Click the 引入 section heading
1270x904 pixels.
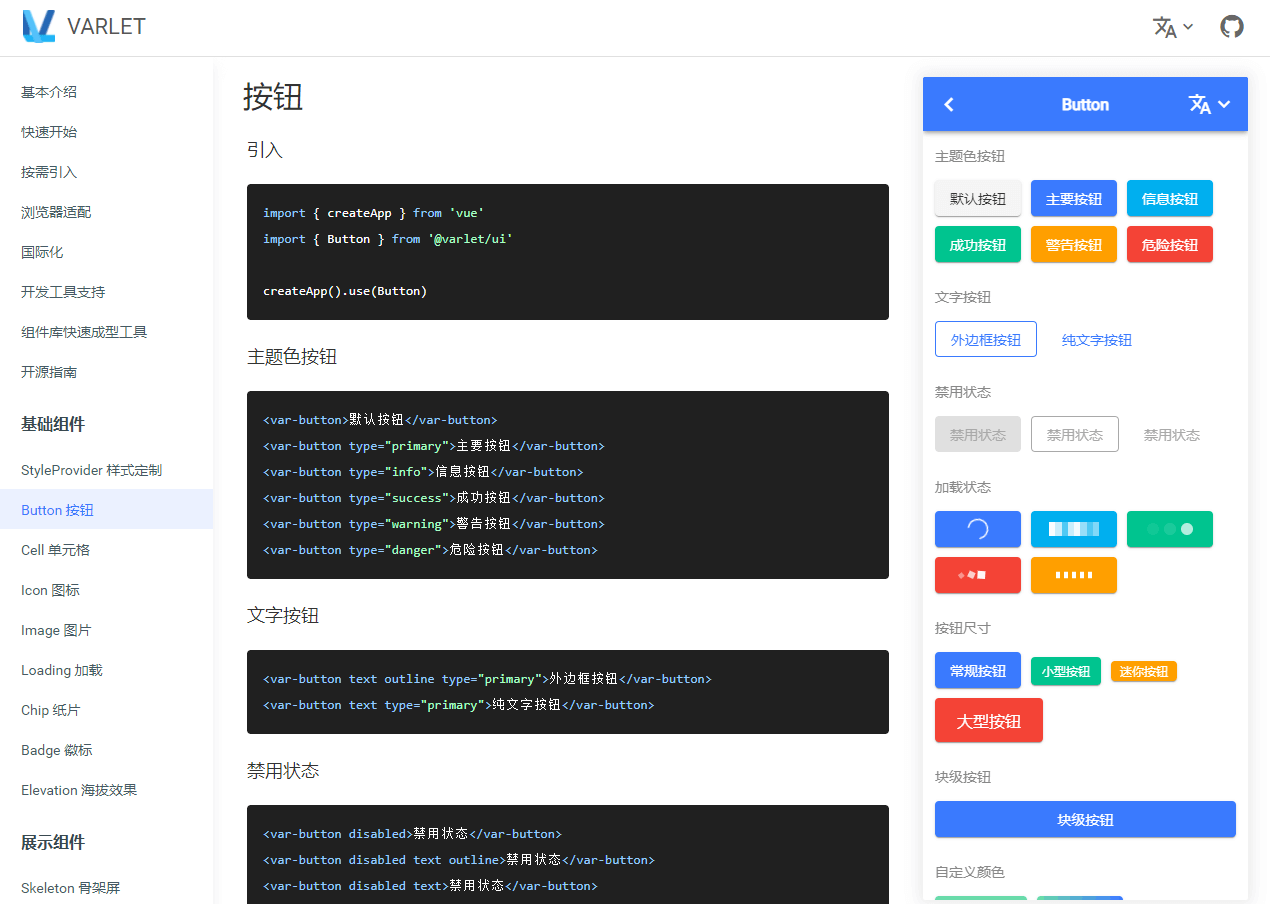pyautogui.click(x=265, y=150)
